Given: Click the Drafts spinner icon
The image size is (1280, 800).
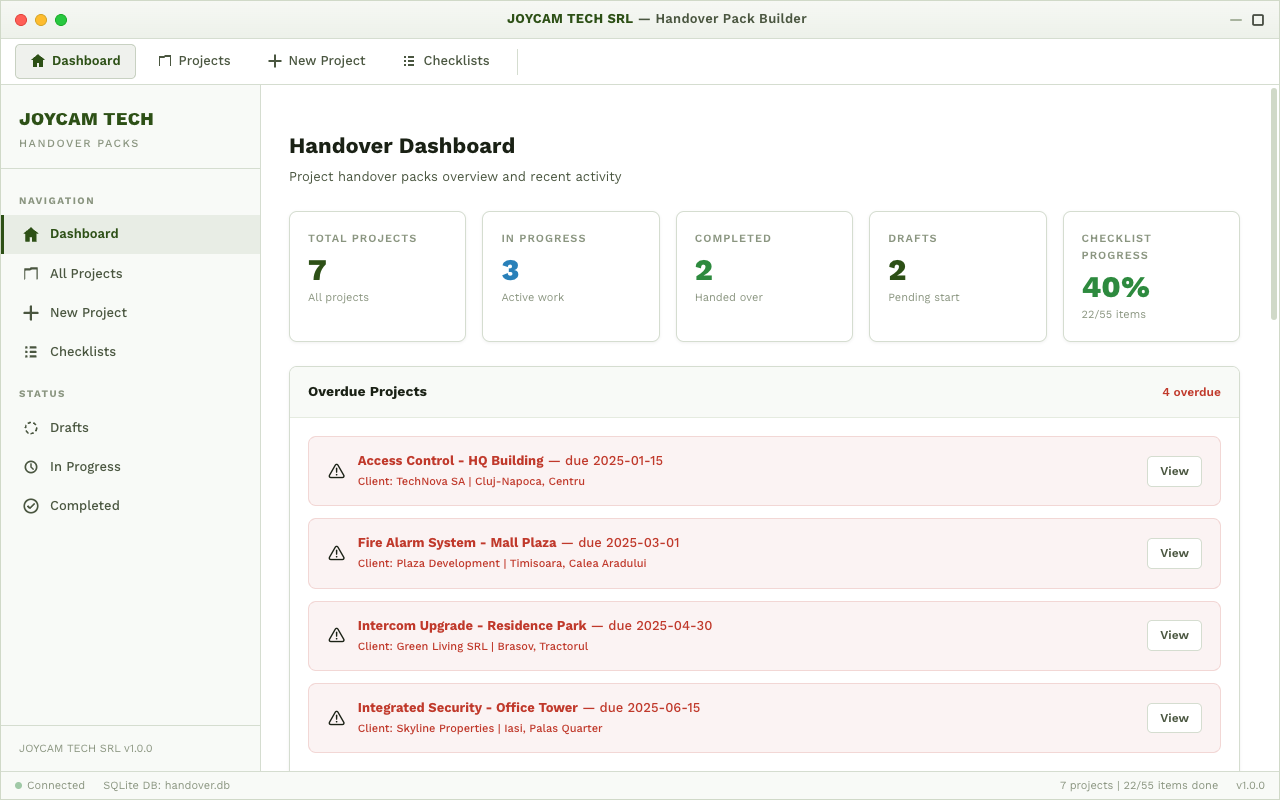Looking at the screenshot, I should (x=32, y=427).
